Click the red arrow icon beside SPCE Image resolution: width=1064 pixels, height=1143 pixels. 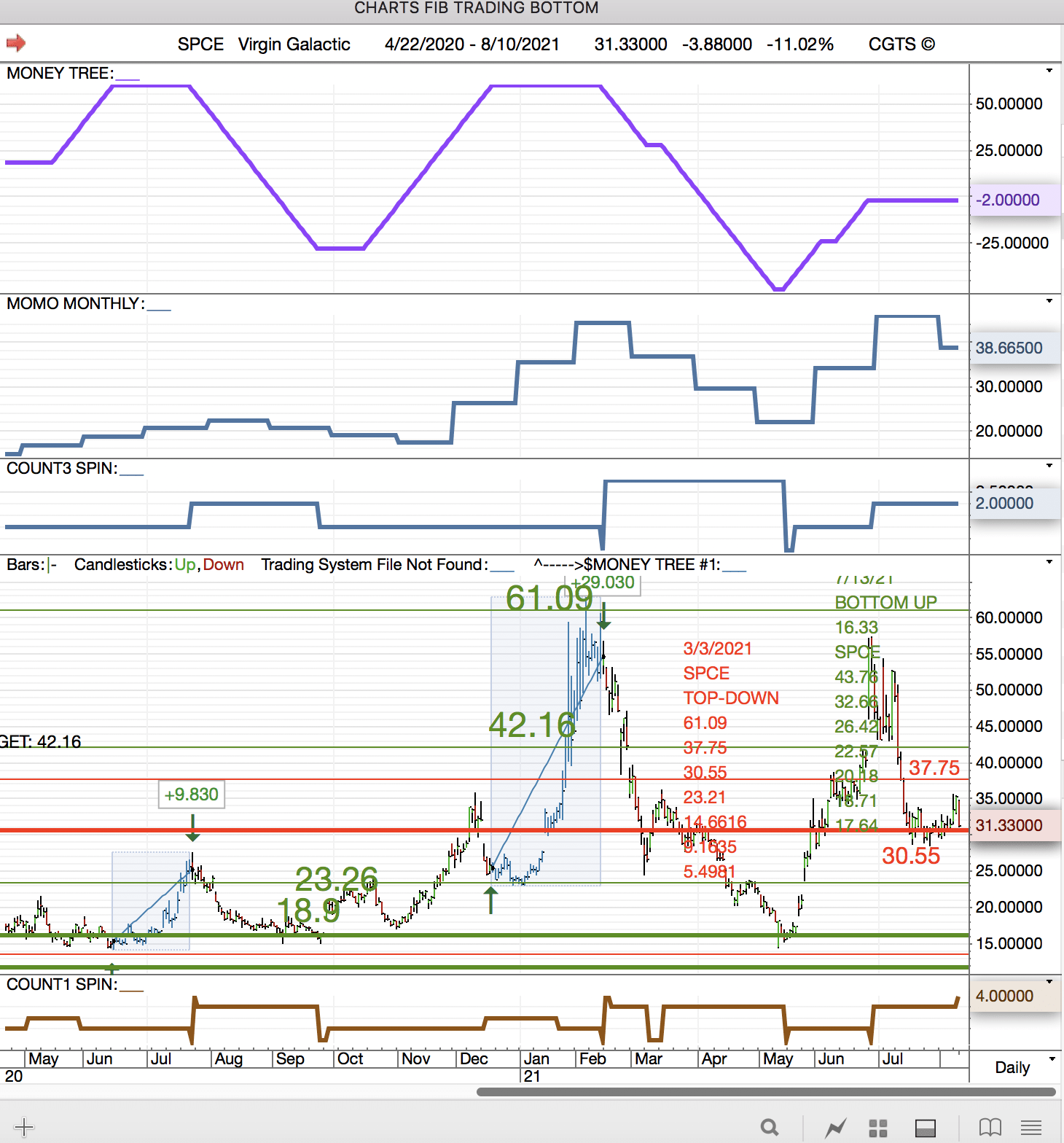pos(16,43)
